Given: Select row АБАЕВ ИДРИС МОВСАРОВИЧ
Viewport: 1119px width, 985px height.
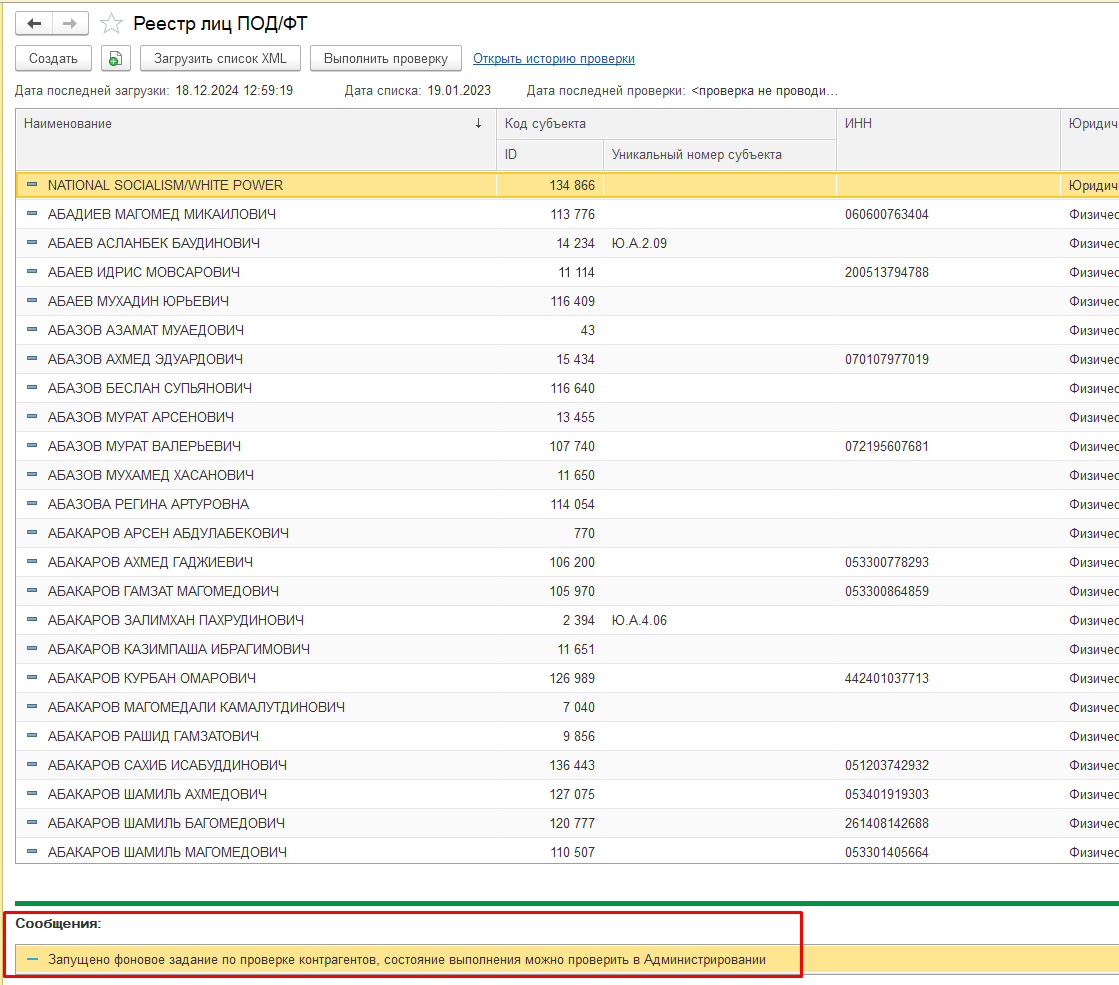Looking at the screenshot, I should [x=567, y=272].
